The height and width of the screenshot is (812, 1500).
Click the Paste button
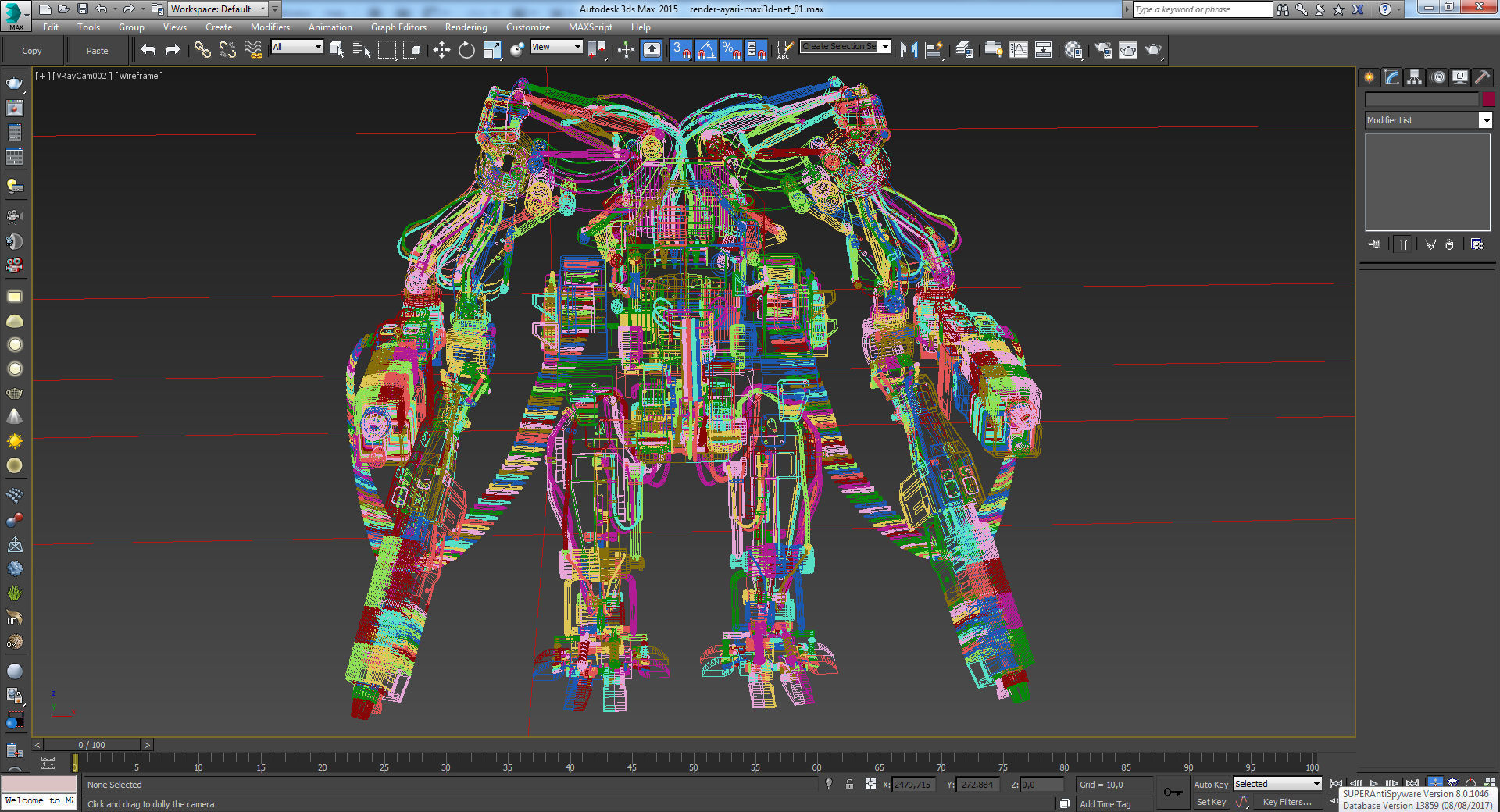point(98,51)
